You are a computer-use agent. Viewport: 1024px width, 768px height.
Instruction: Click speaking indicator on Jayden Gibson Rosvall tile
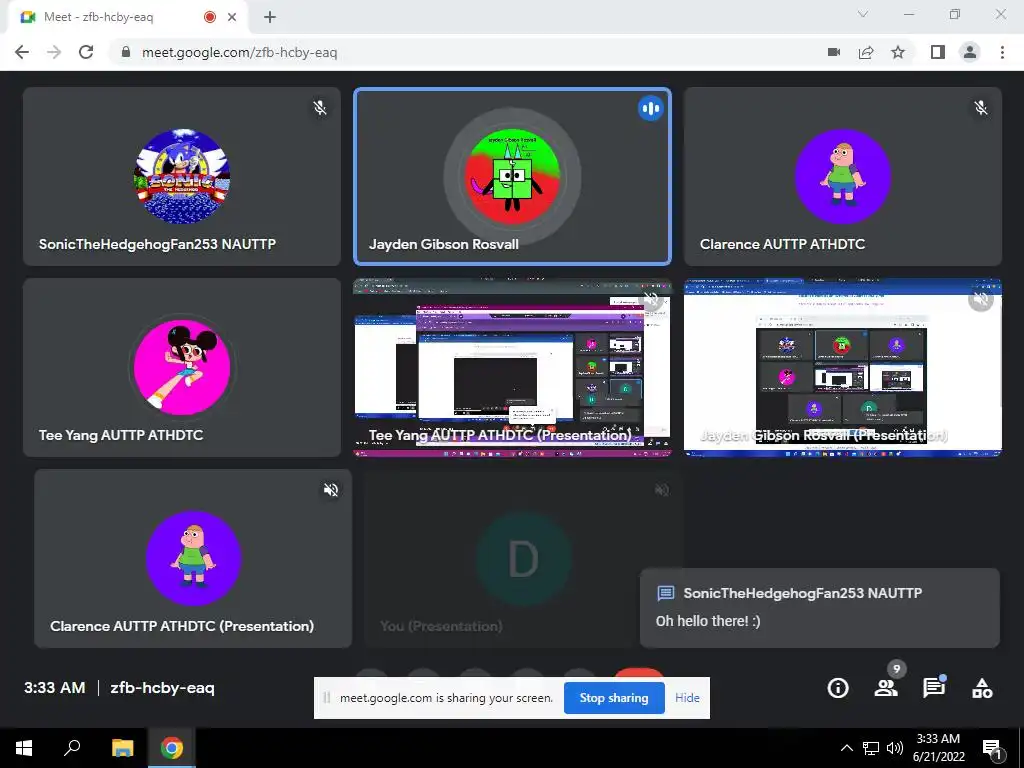(650, 108)
